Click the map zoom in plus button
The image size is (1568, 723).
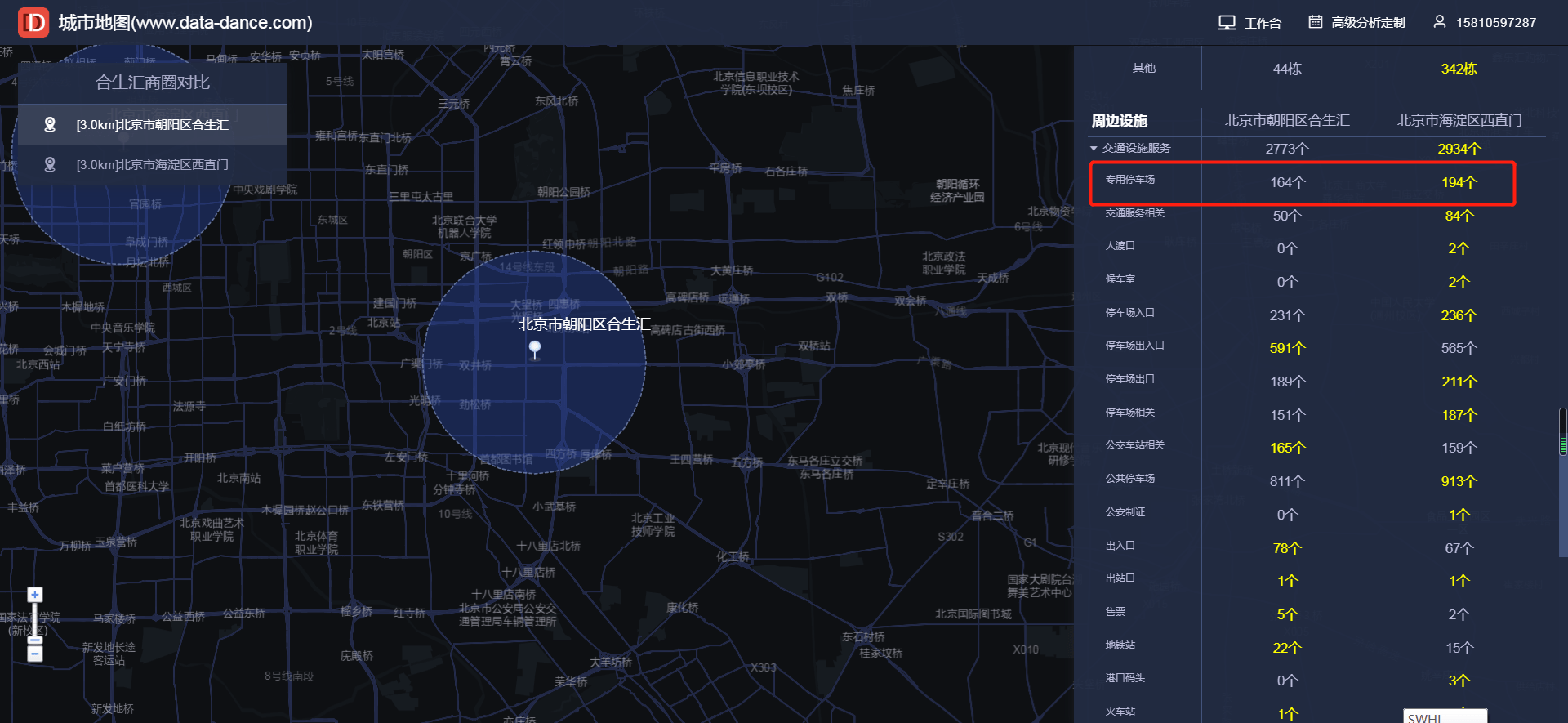(35, 595)
